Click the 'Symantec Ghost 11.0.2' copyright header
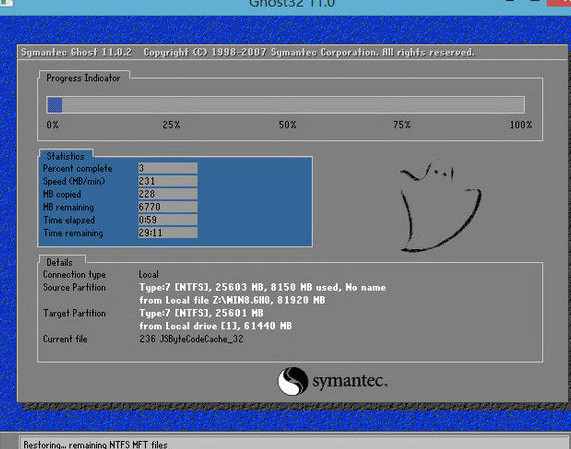Screen dimensions: 571x449 248,52
